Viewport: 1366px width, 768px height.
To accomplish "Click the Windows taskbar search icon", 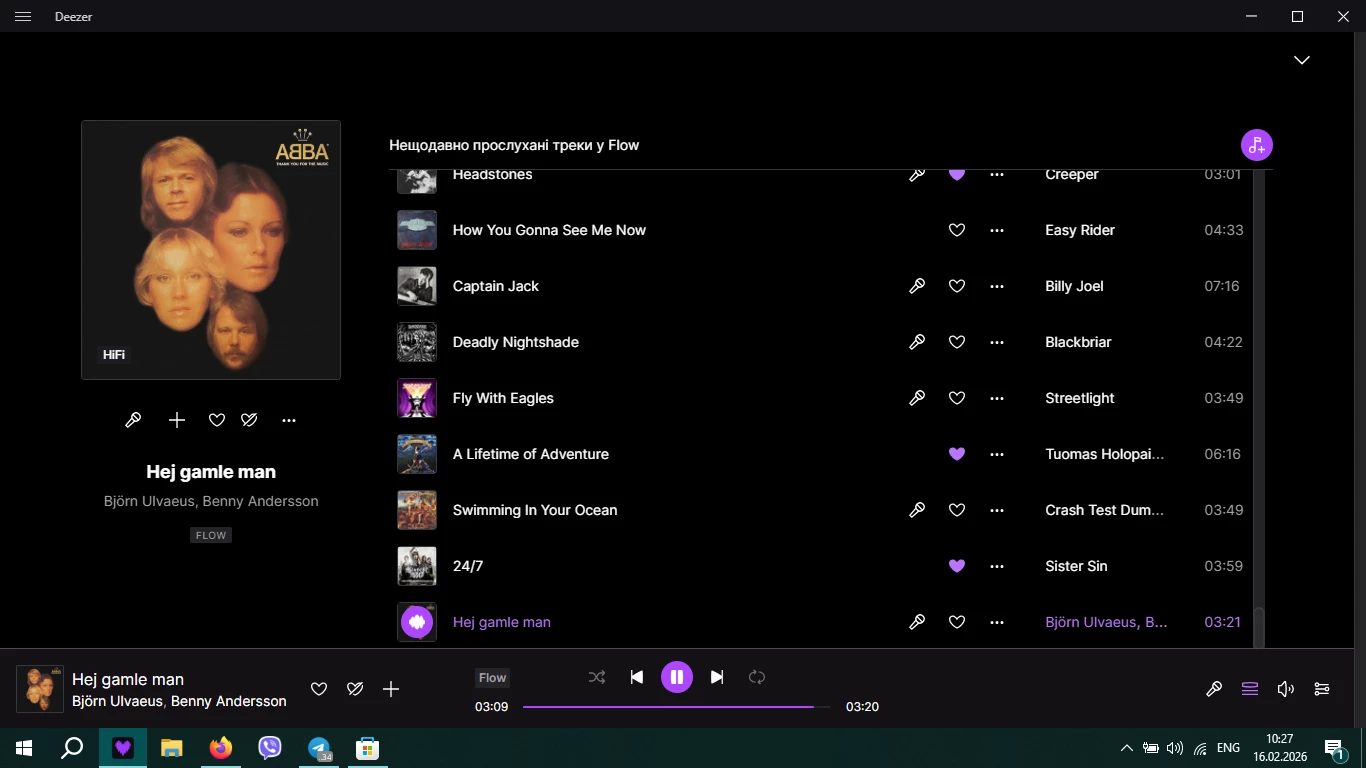I will coord(72,748).
